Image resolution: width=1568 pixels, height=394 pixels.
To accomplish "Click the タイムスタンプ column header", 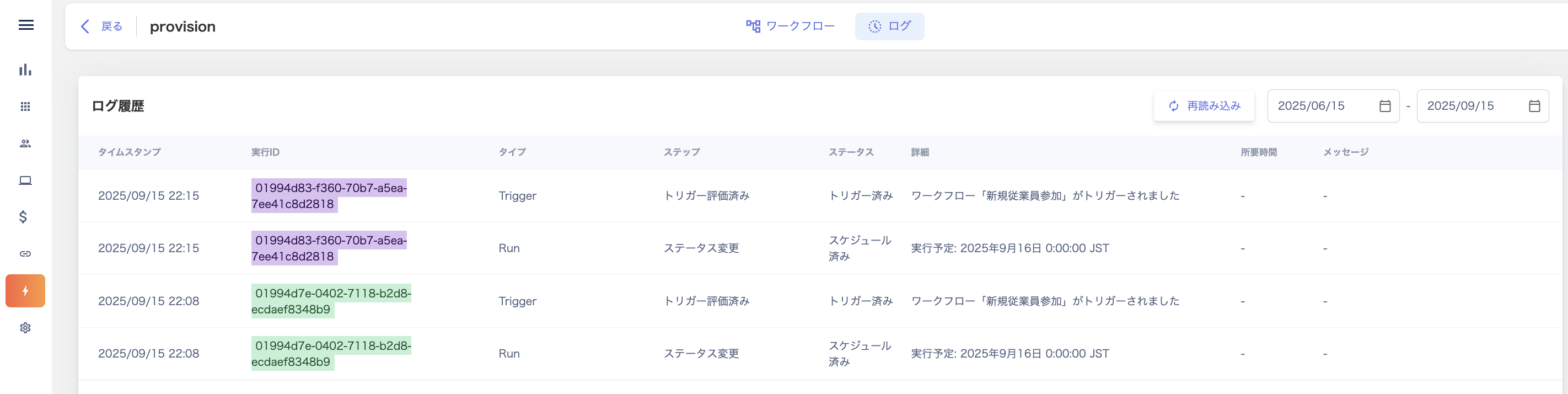I will pos(129,152).
